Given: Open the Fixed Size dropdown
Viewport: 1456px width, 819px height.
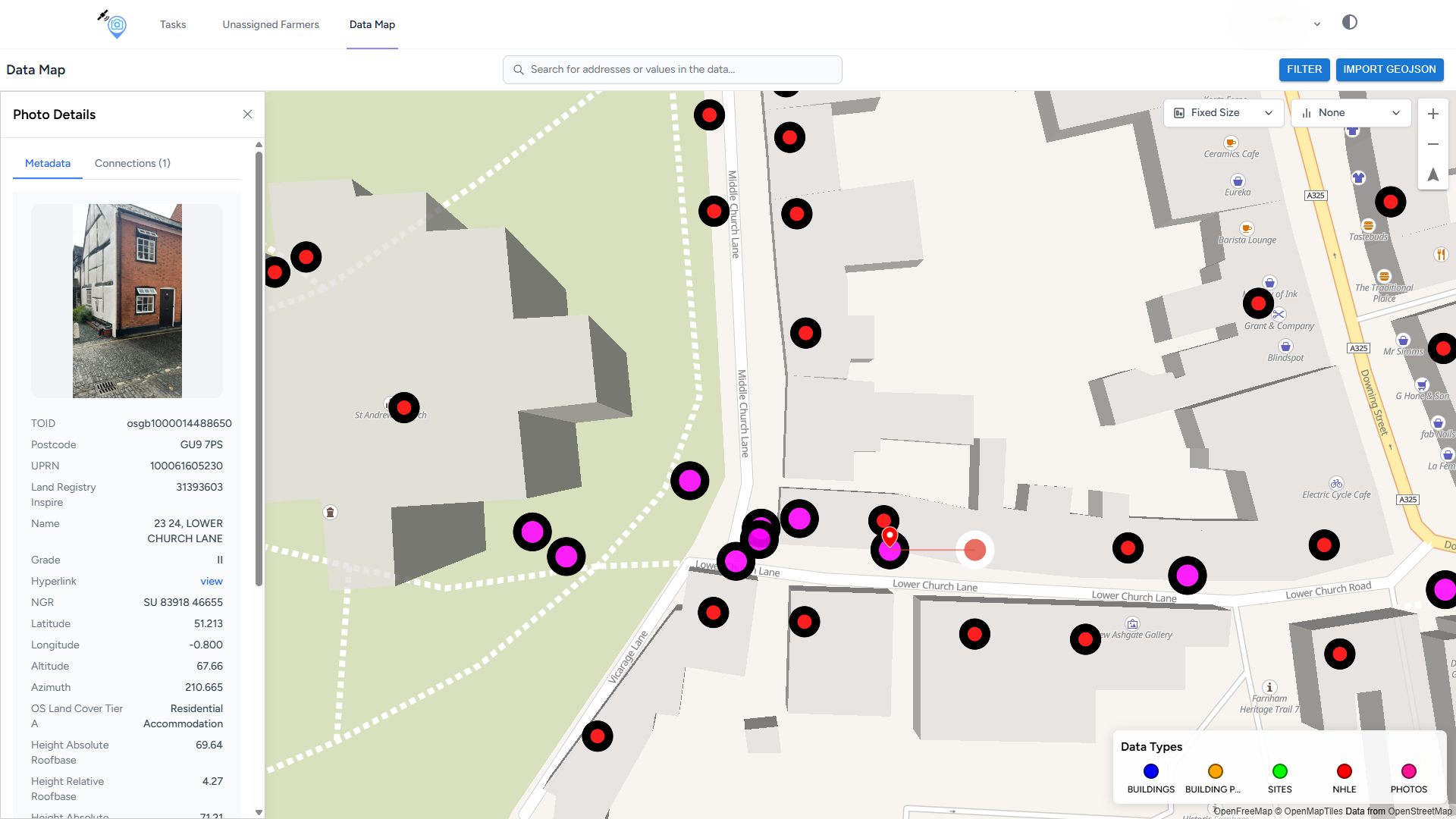Looking at the screenshot, I should click(1222, 113).
